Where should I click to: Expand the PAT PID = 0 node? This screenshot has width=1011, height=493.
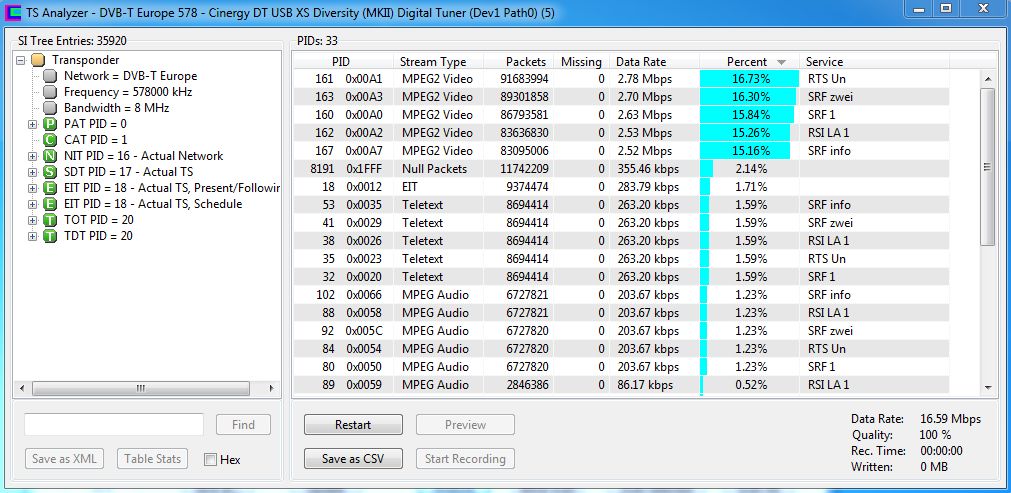pyautogui.click(x=33, y=124)
